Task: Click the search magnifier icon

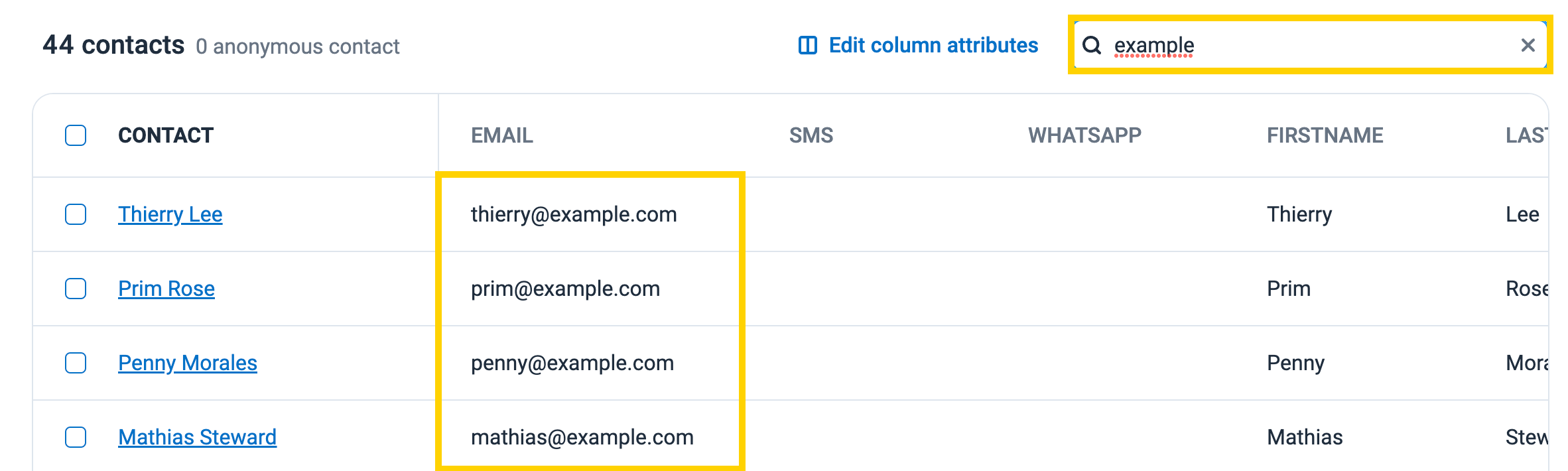Action: 1092,45
